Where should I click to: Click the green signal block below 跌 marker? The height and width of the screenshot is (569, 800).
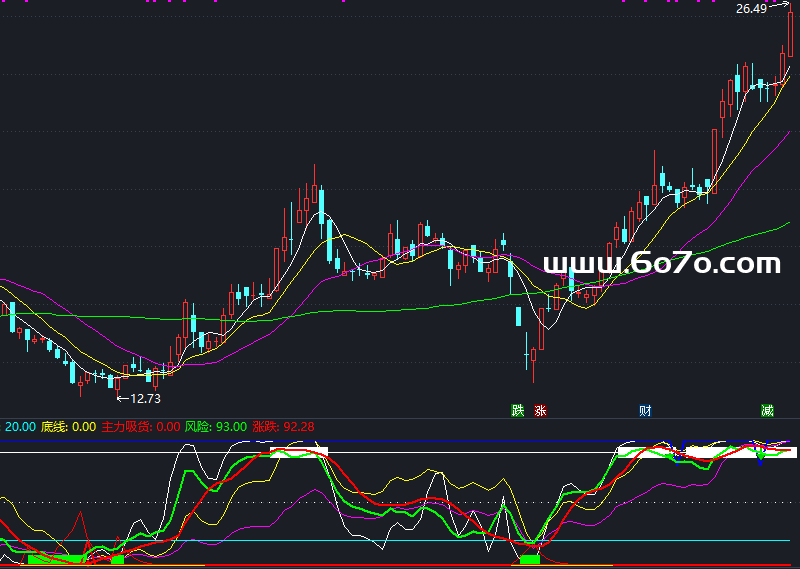529,559
